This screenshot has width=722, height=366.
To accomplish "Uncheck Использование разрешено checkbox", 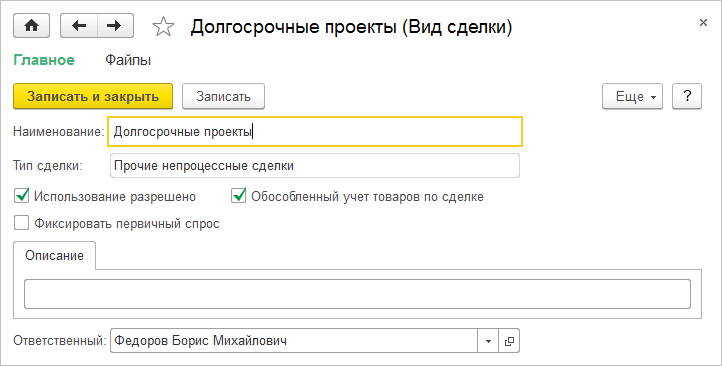I will click(x=22, y=196).
